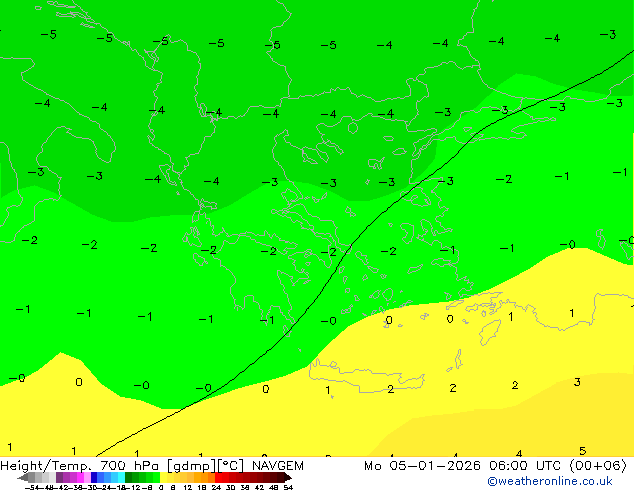Screen dimensions: 634x490
Task: Click the cyan swatch in the color legend
Action: [121, 477]
